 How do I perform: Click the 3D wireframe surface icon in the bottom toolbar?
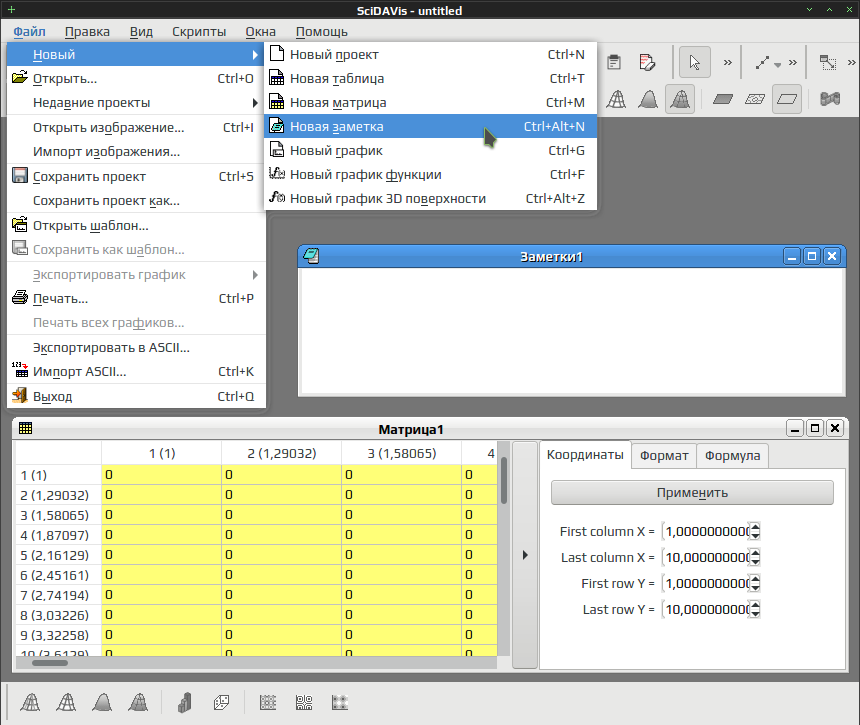[138, 703]
